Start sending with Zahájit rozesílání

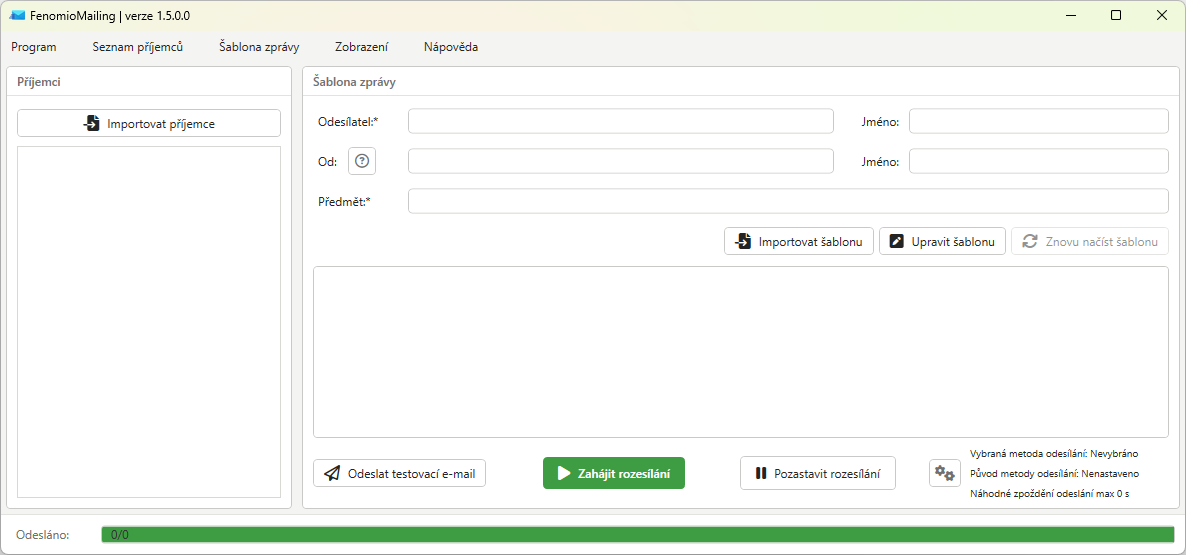coord(613,473)
